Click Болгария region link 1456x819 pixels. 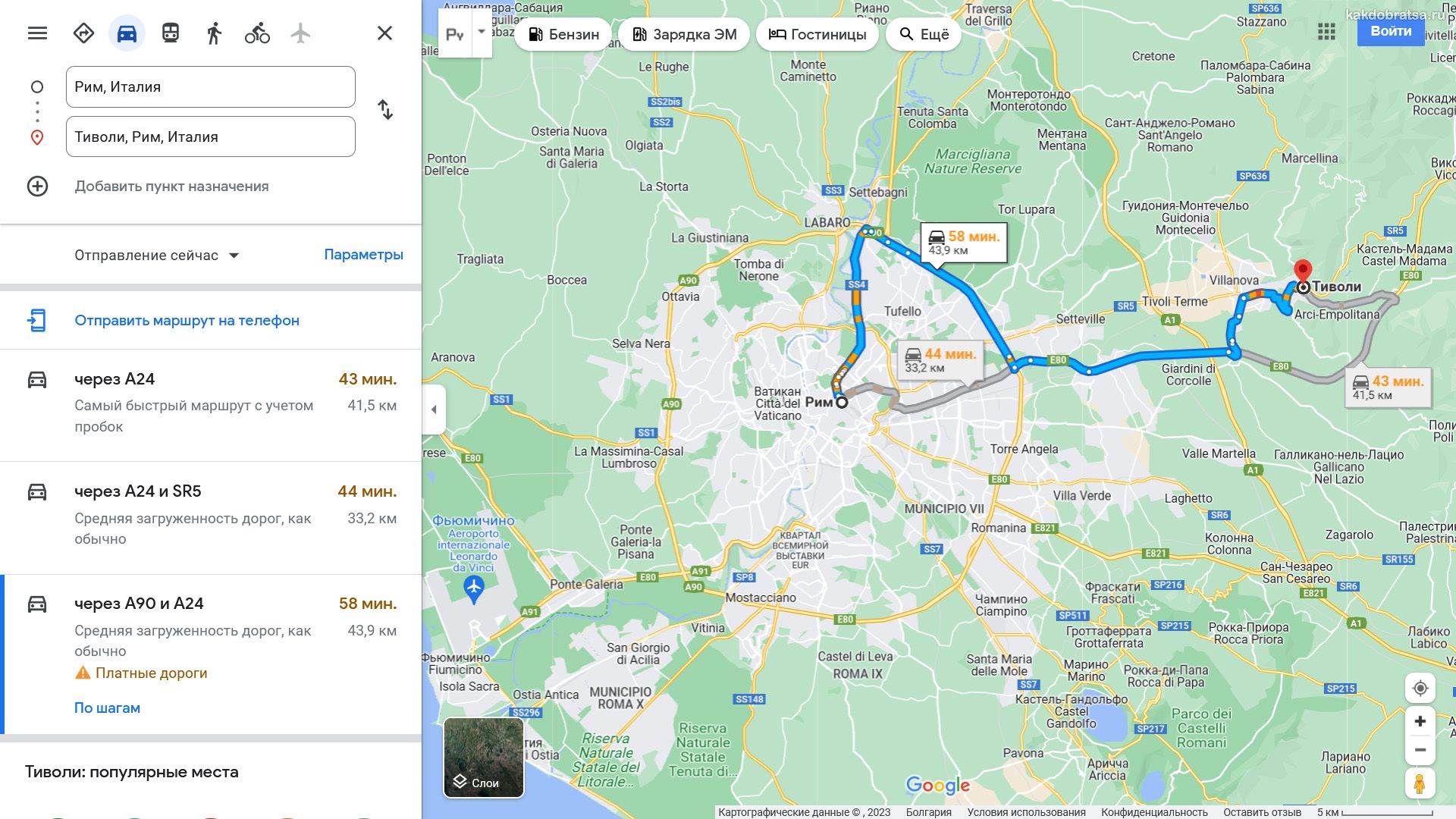pos(928,812)
